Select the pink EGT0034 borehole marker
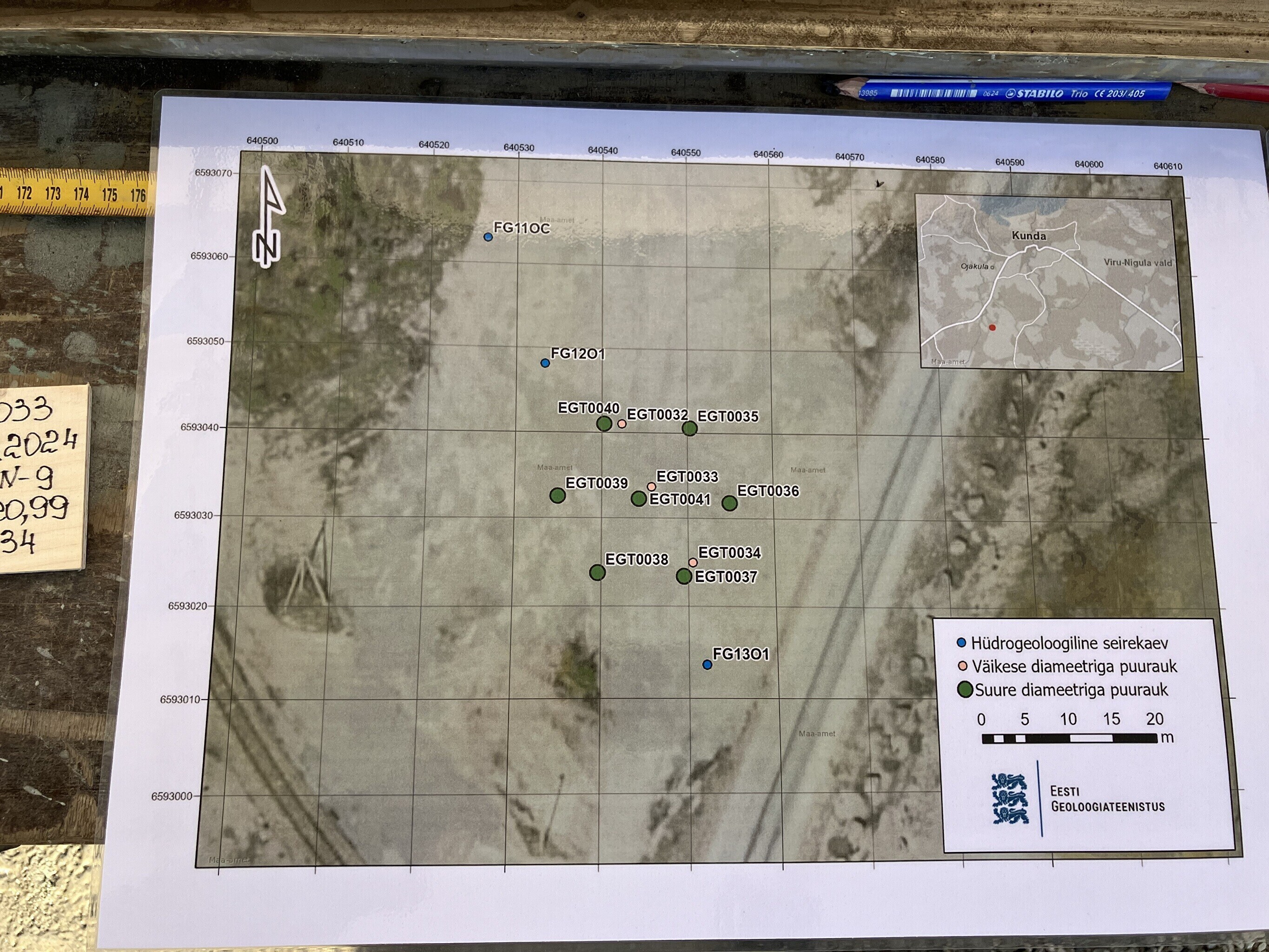Screen dimensions: 1269x952 [693, 562]
